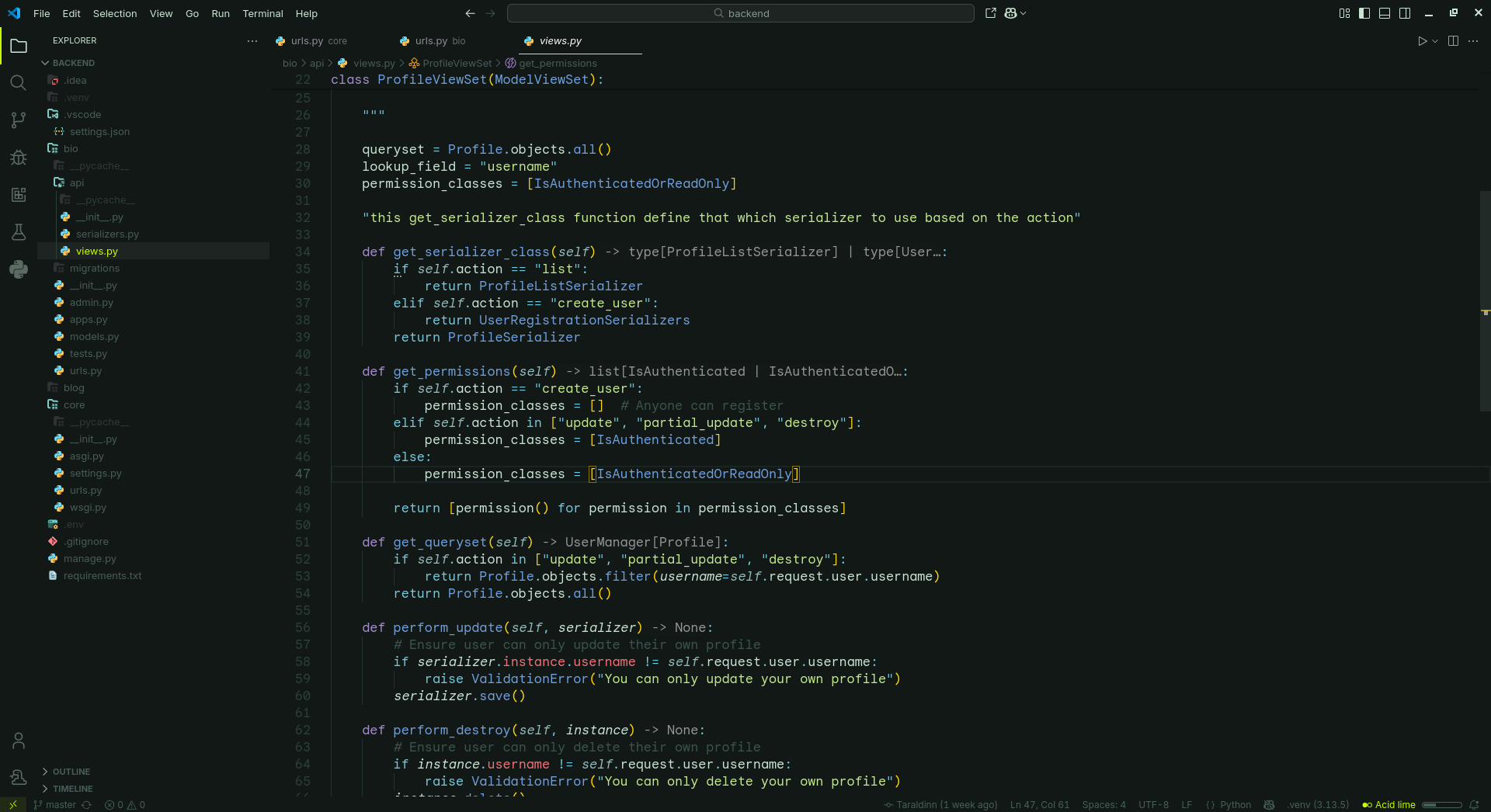
Task: Toggle the secondary side bar
Action: 1405,13
